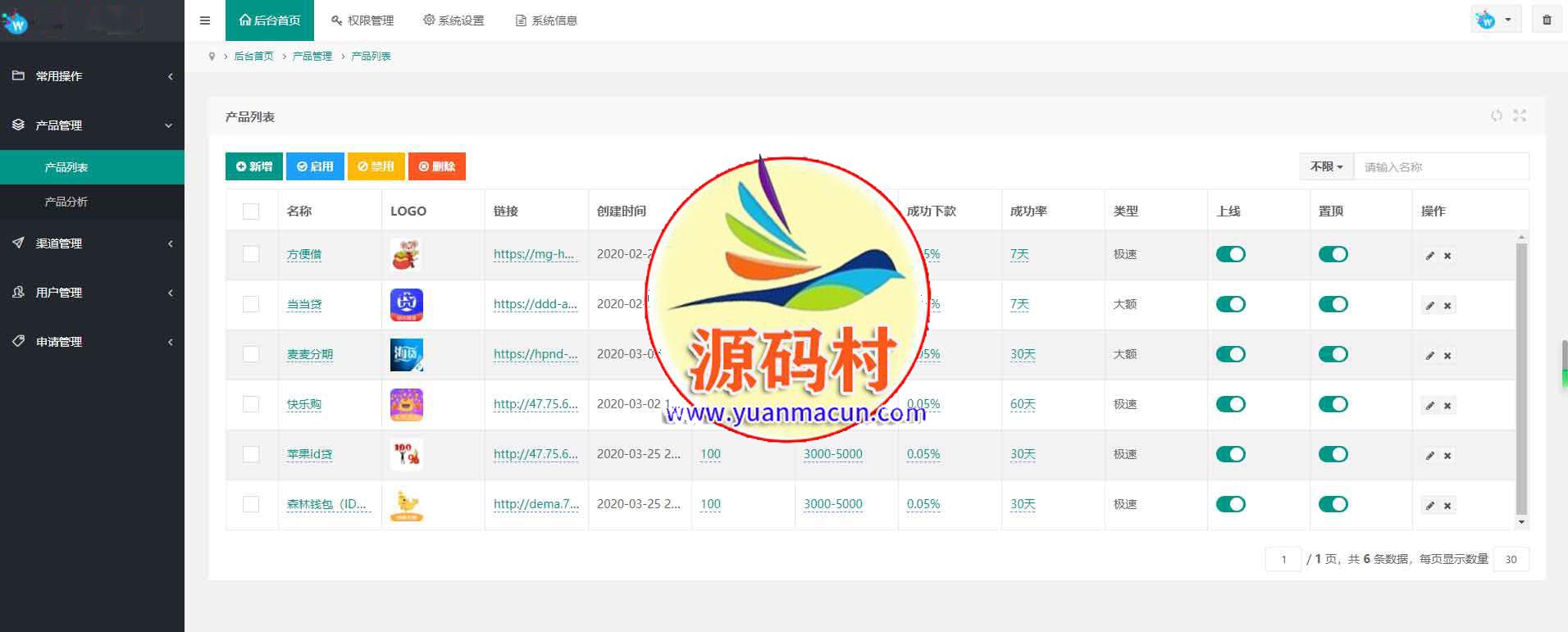
Task: Open the 权限管理 top tab
Action: tap(362, 20)
